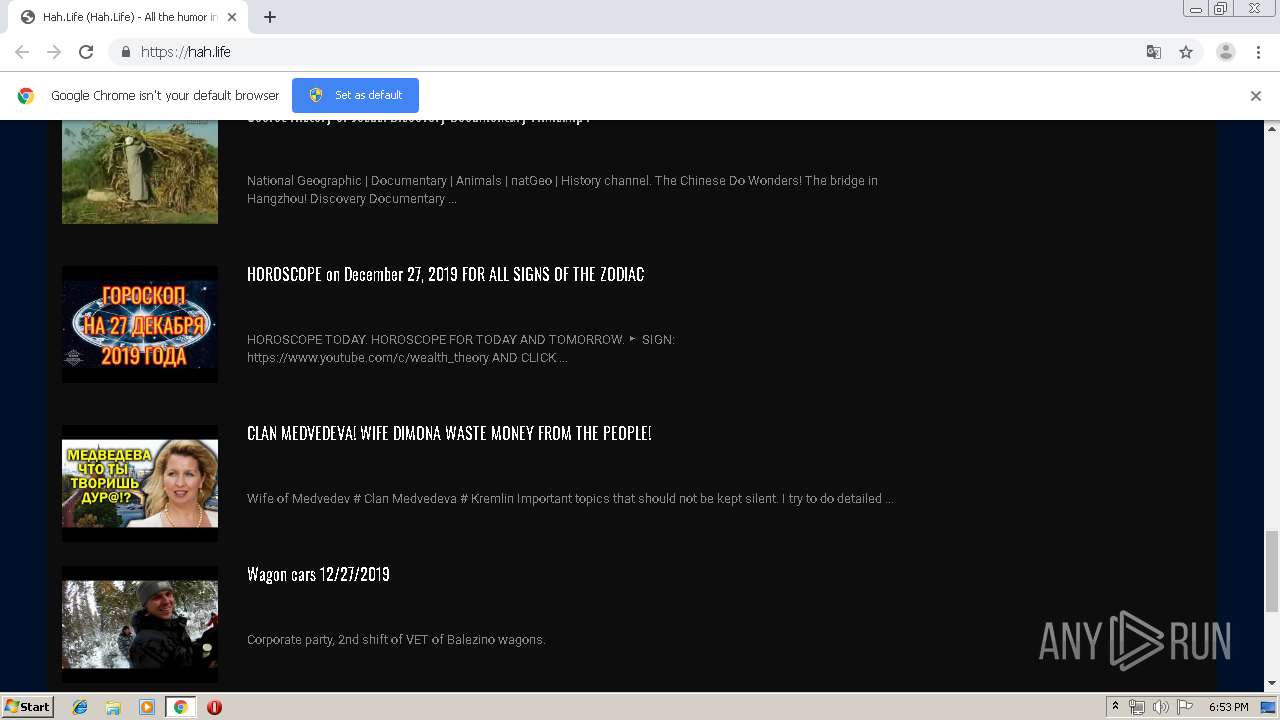Open the horoscope video thumbnail
1280x720 pixels.
click(x=140, y=324)
